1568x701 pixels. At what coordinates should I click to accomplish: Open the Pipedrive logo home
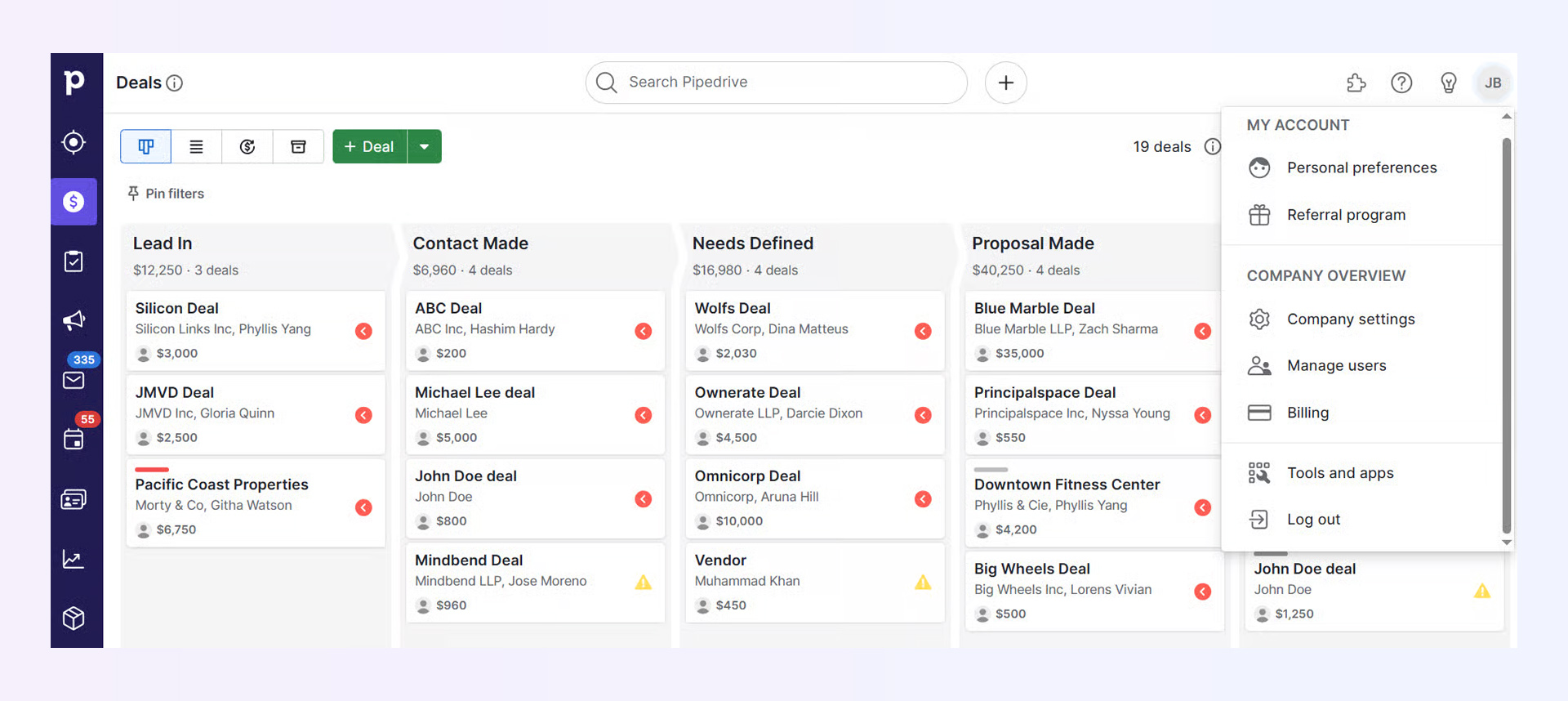74,82
